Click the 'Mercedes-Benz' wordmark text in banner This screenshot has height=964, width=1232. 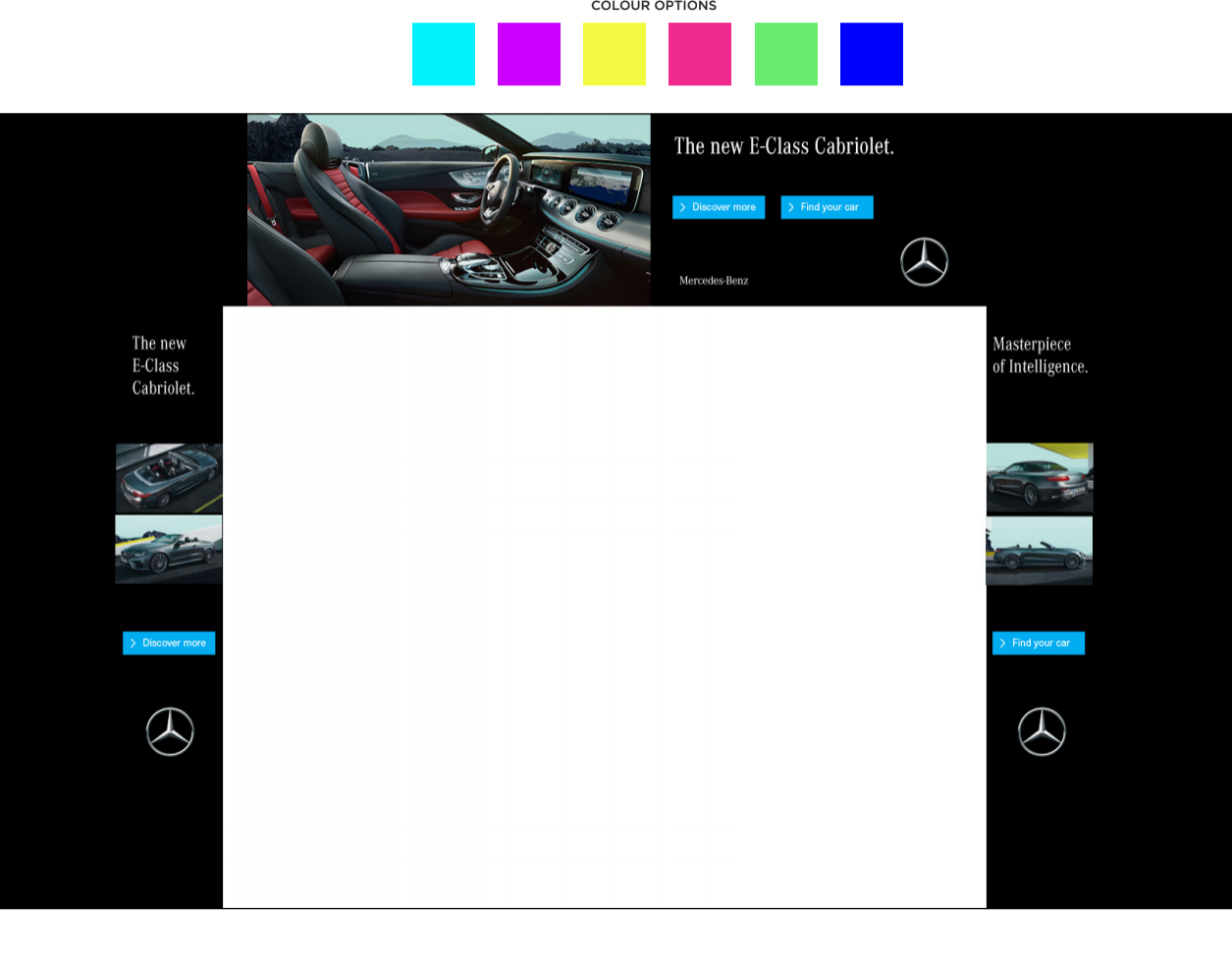pyautogui.click(x=714, y=281)
